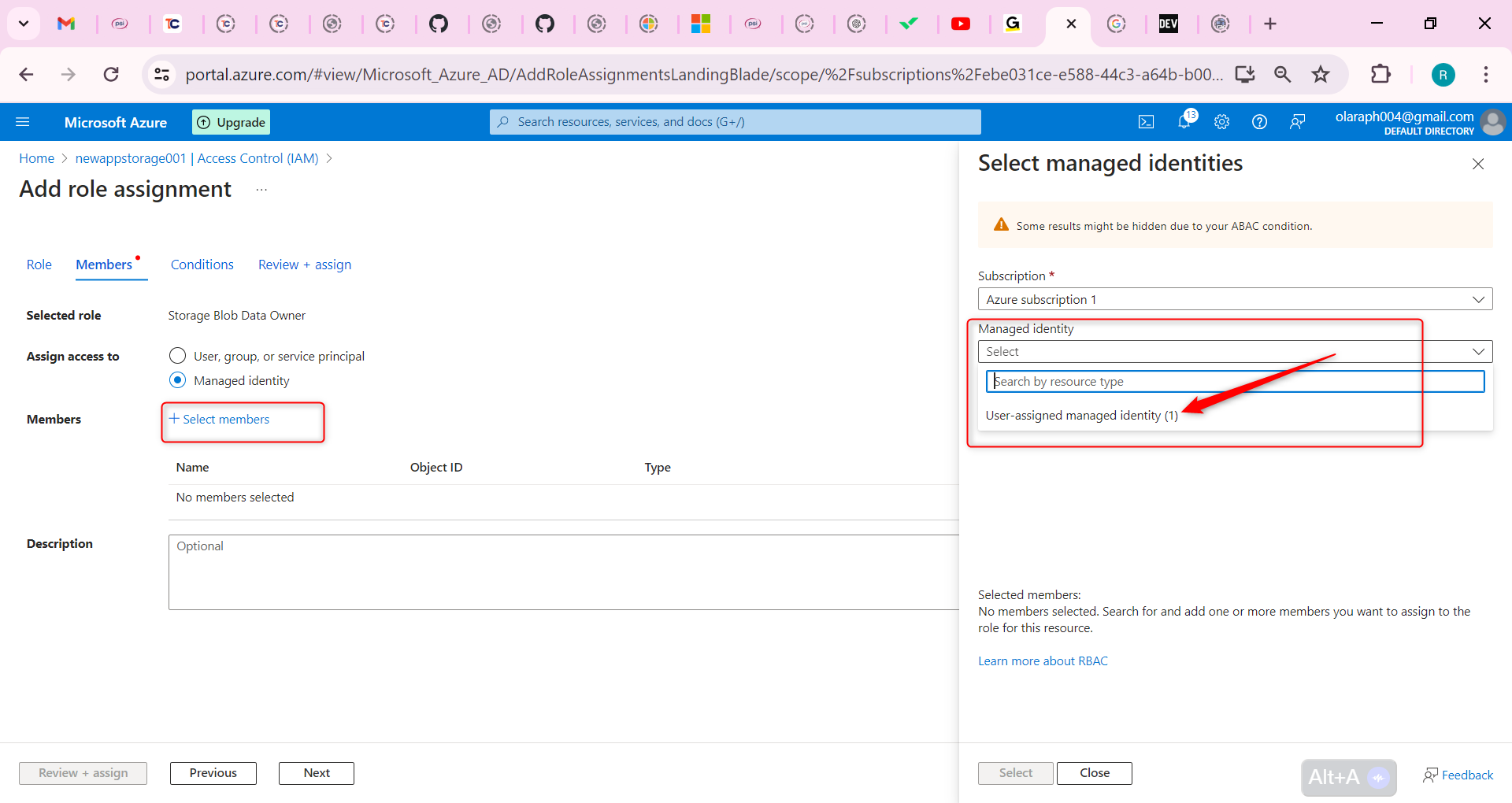Open the Azure help question-mark icon
The height and width of the screenshot is (803, 1512).
click(x=1259, y=121)
